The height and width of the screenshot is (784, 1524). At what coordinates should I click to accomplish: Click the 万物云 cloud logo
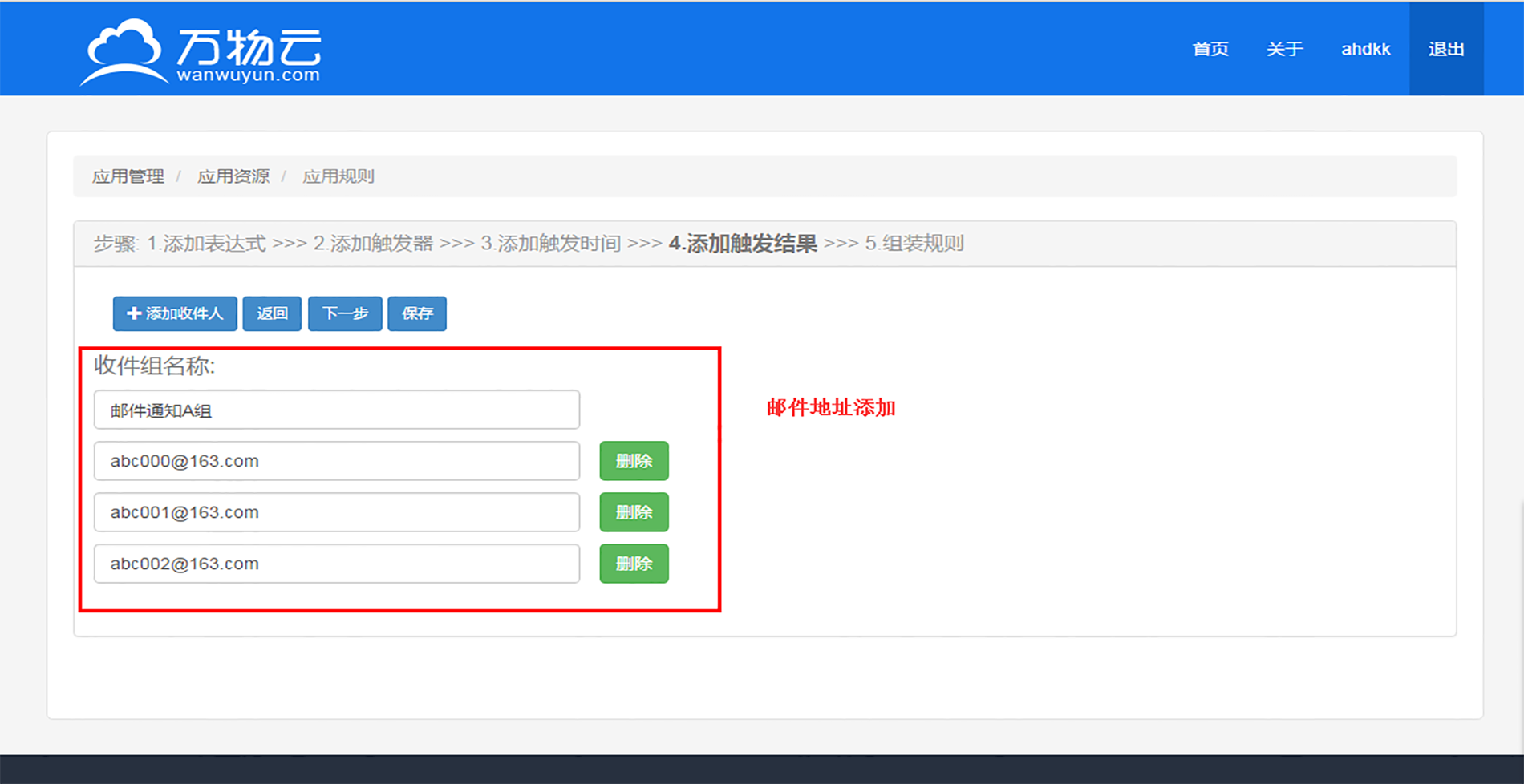click(201, 51)
